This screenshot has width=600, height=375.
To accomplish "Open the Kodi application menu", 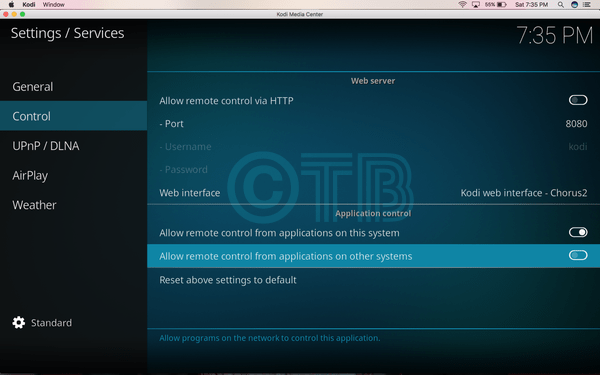I will click(29, 5).
